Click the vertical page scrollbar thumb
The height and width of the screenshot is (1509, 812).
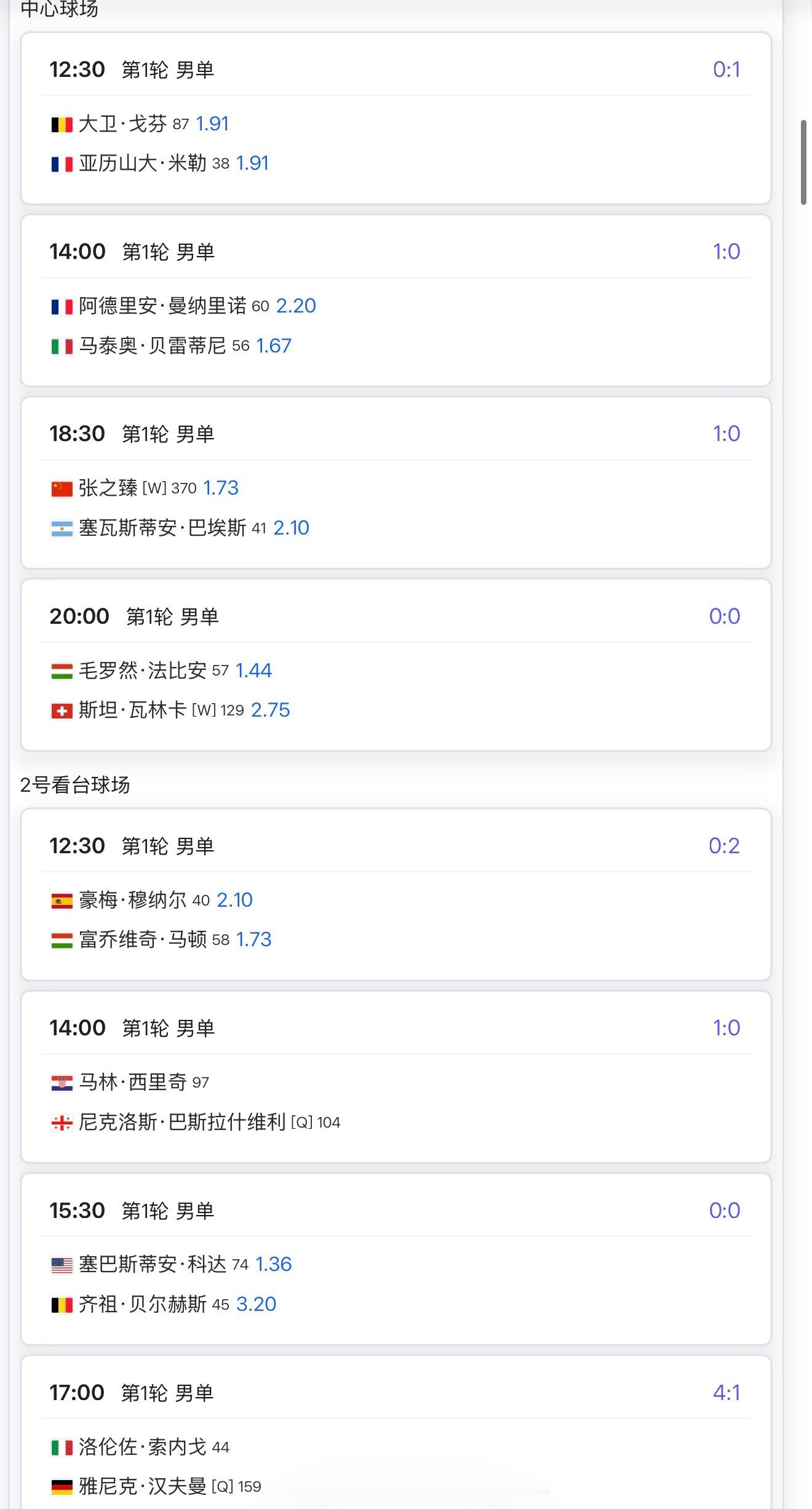(x=803, y=162)
